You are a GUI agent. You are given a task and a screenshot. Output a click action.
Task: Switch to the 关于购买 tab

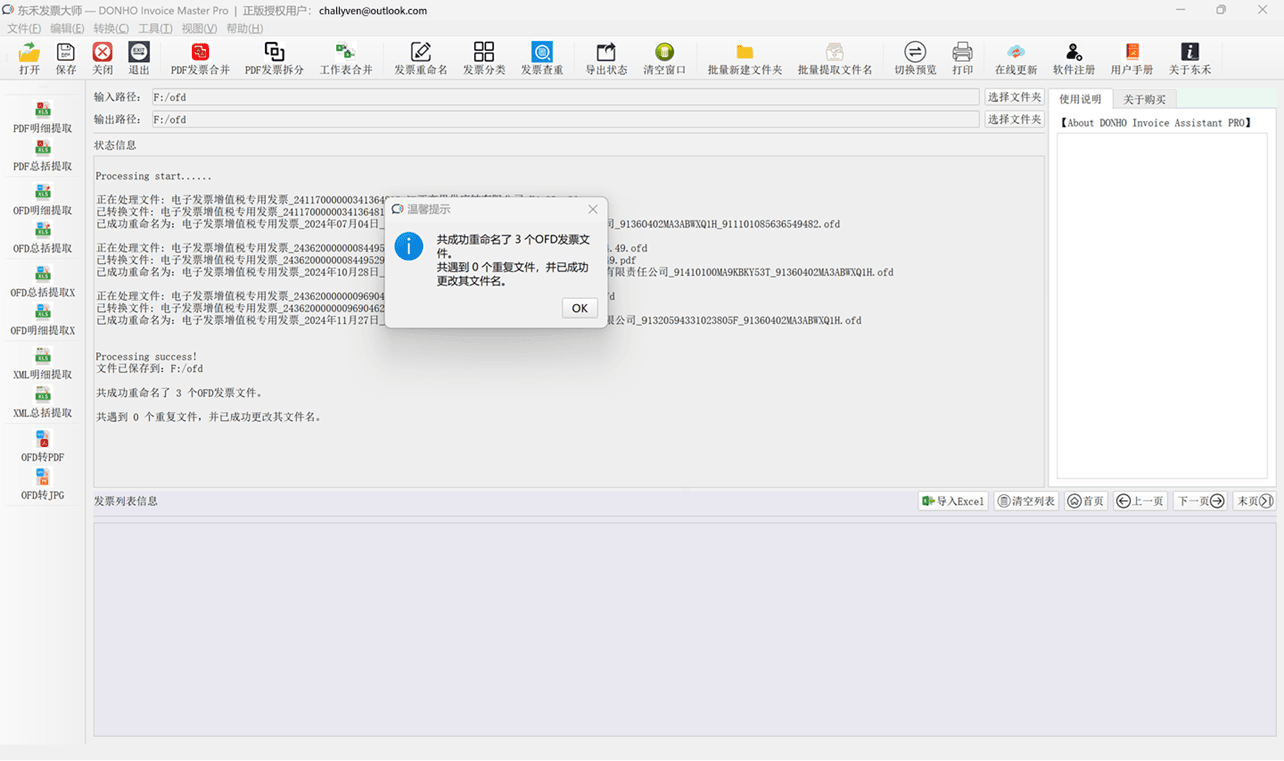click(x=1144, y=99)
